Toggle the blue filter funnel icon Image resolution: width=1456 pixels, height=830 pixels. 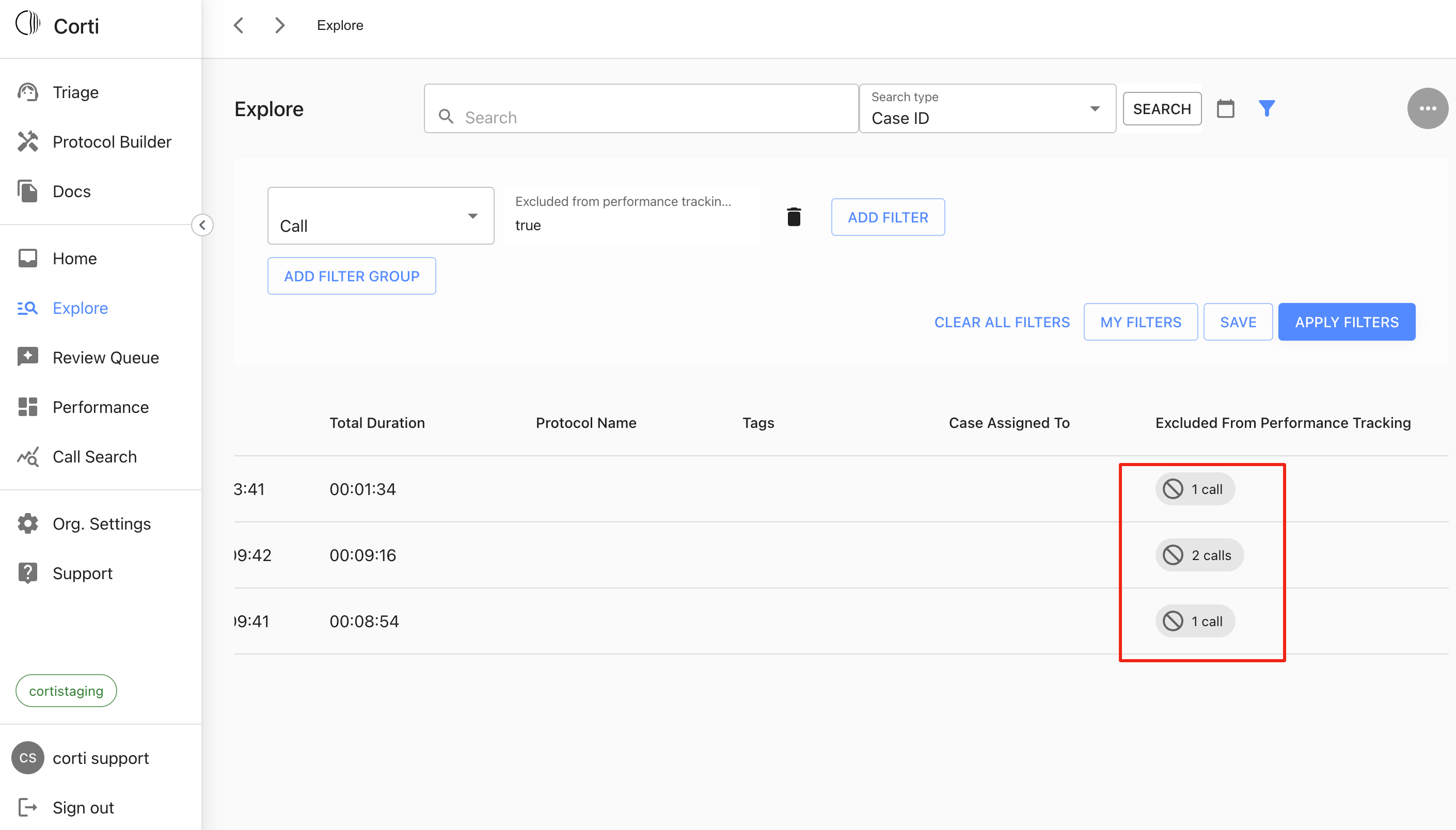point(1266,108)
